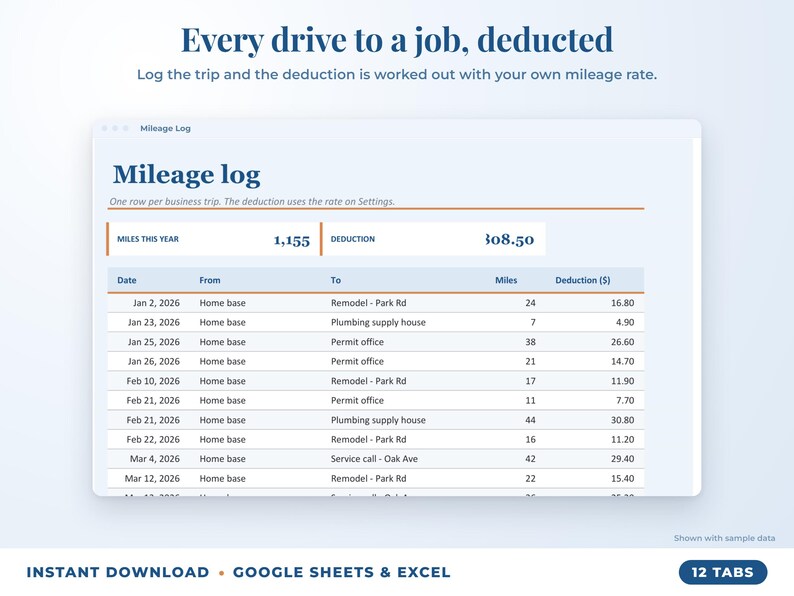The width and height of the screenshot is (794, 596).
Task: Click 'Remodel - Park Rd' in Mar 12 row
Action: [x=369, y=479]
